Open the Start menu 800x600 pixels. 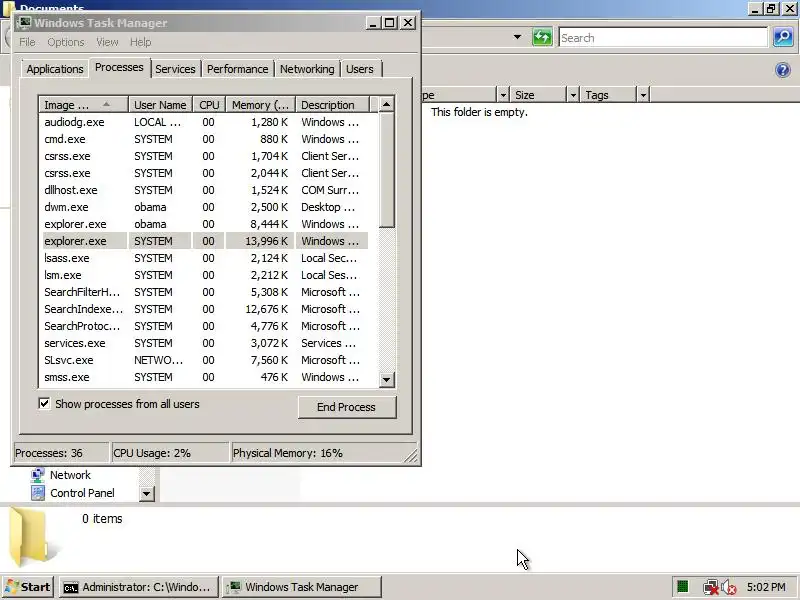pyautogui.click(x=28, y=587)
